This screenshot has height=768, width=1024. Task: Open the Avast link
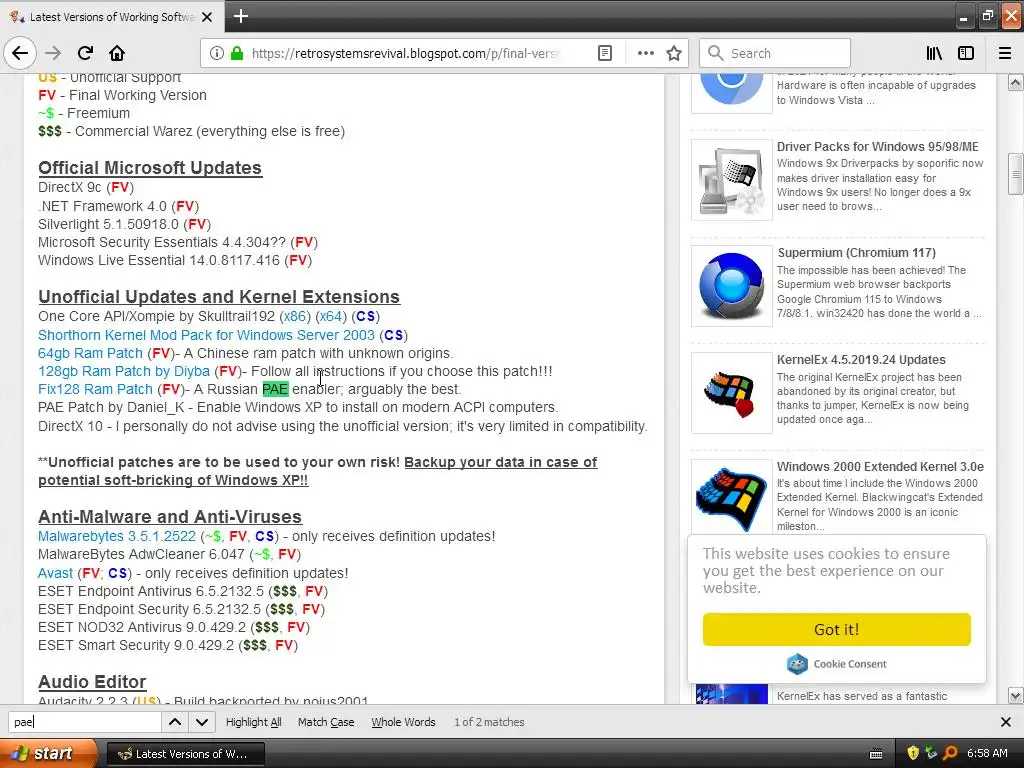point(55,573)
